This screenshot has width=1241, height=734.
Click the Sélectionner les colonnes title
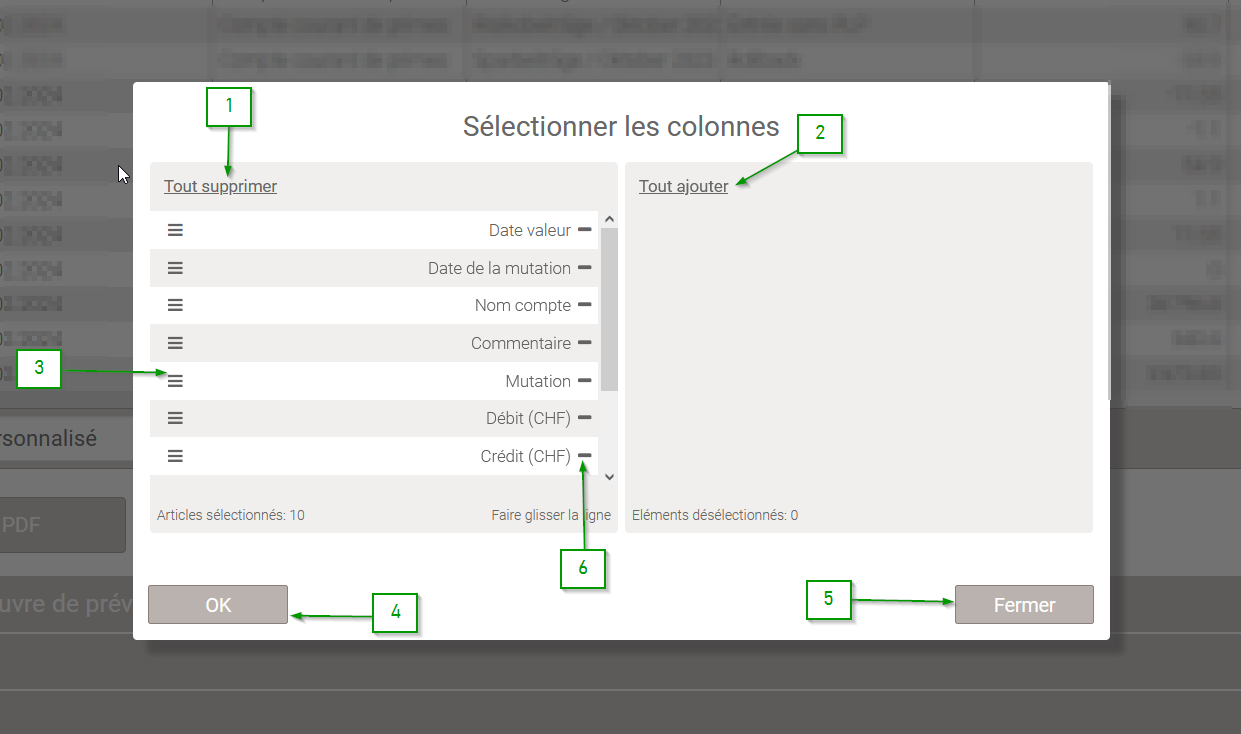pyautogui.click(x=621, y=126)
